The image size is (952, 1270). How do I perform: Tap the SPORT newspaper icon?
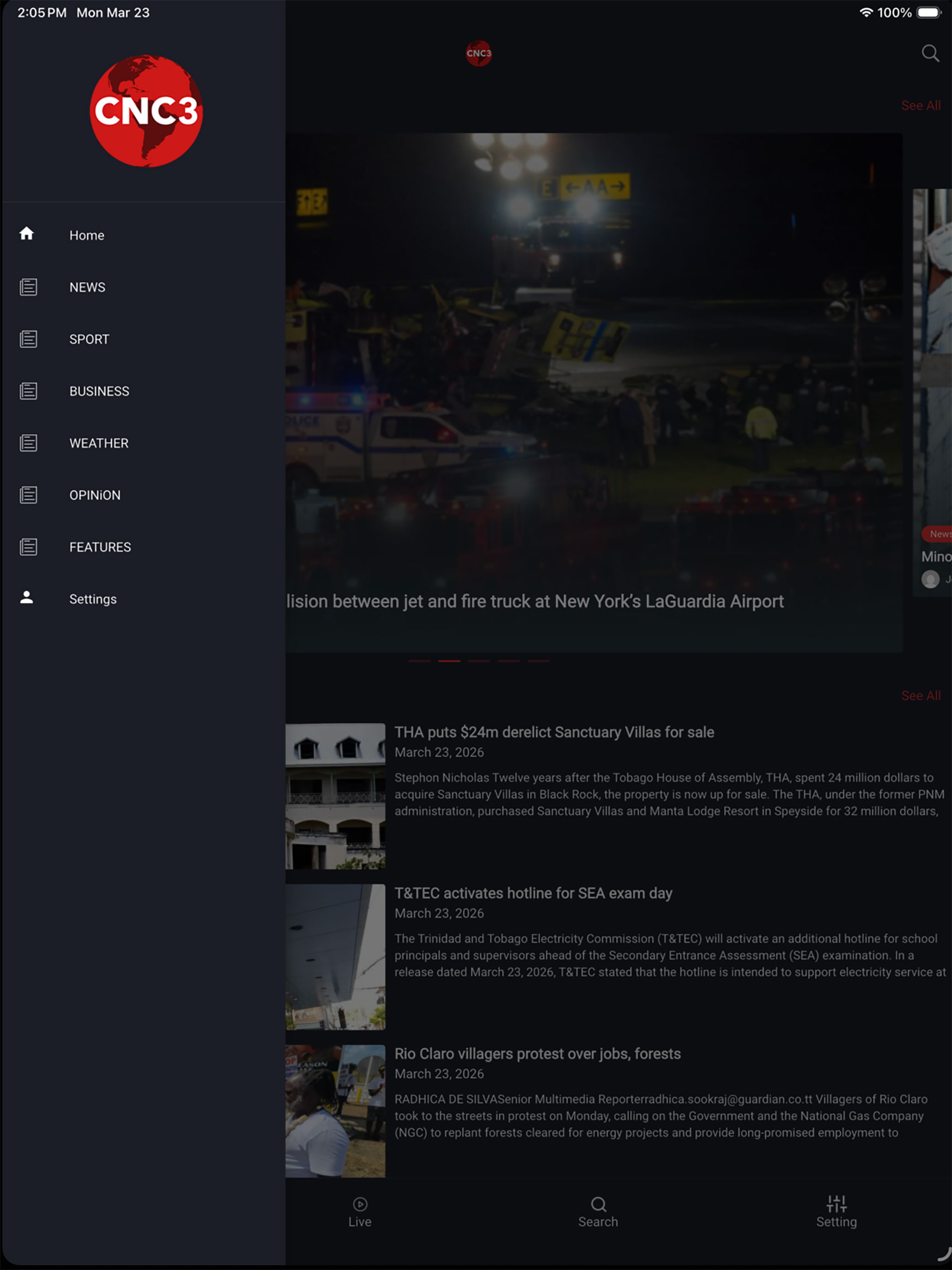(x=28, y=339)
